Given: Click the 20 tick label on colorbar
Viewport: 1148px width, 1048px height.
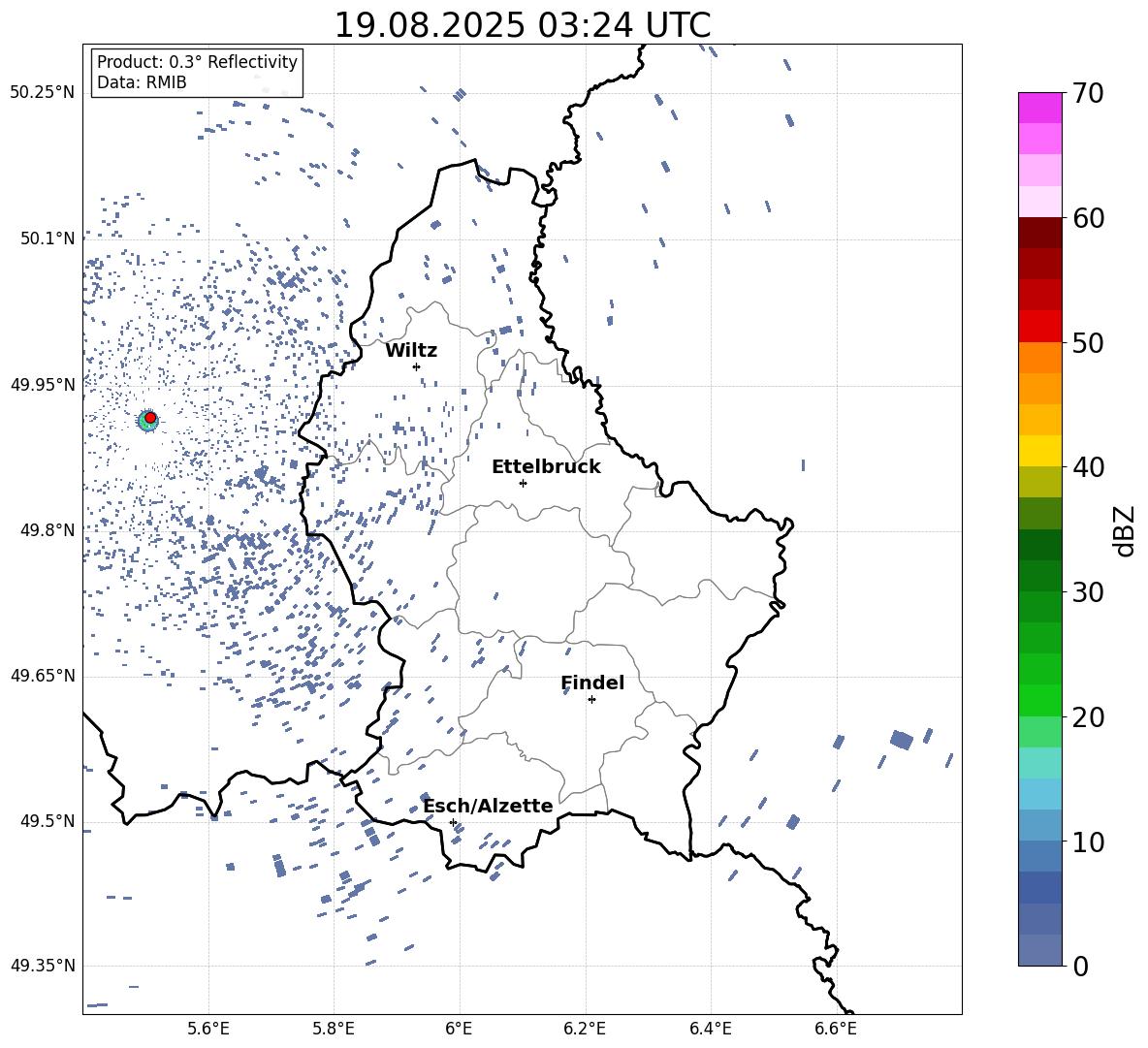Looking at the screenshot, I should 1087,717.
